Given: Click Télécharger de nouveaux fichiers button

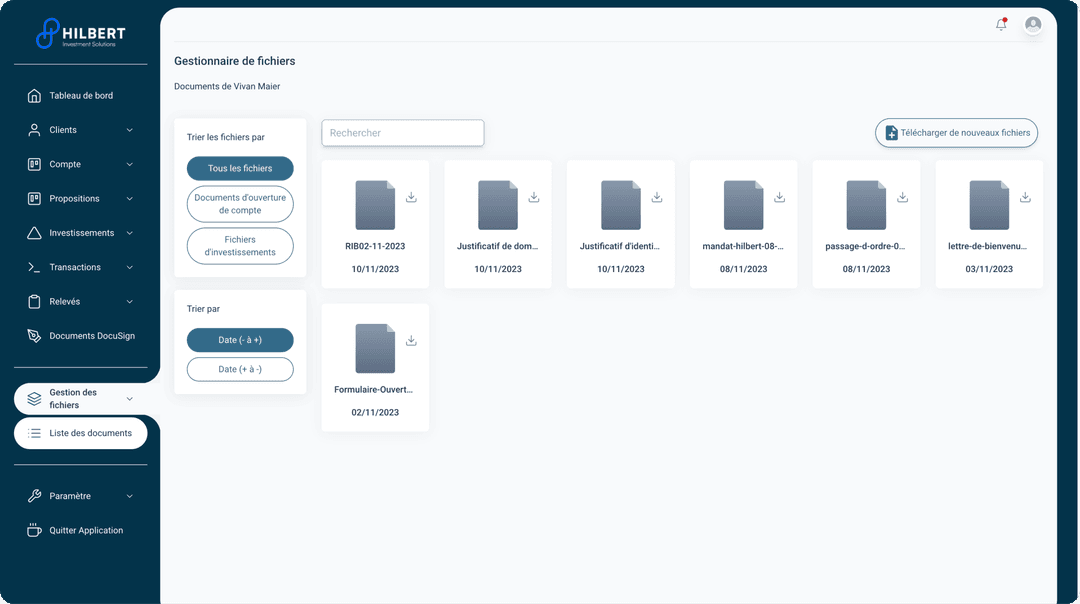Looking at the screenshot, I should [956, 133].
